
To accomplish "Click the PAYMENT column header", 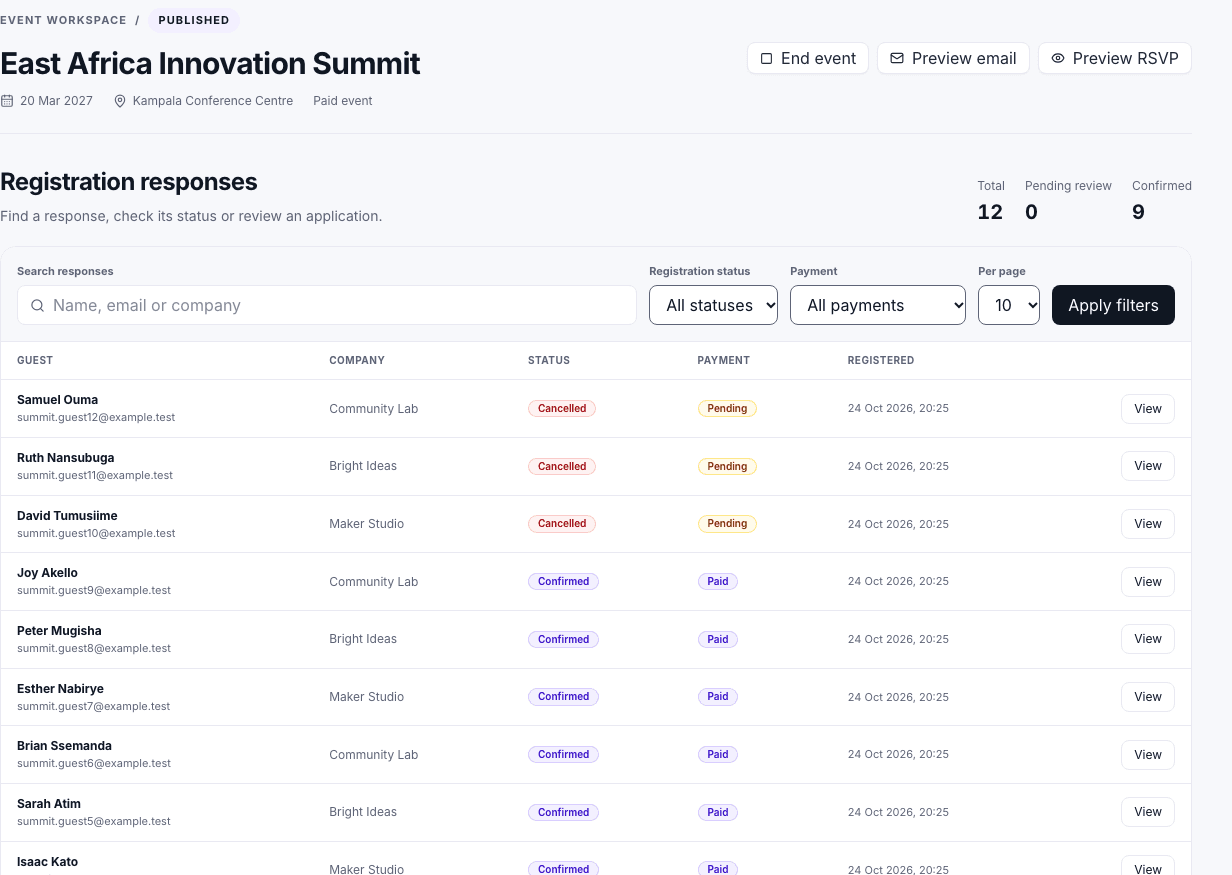I will (x=723, y=360).
